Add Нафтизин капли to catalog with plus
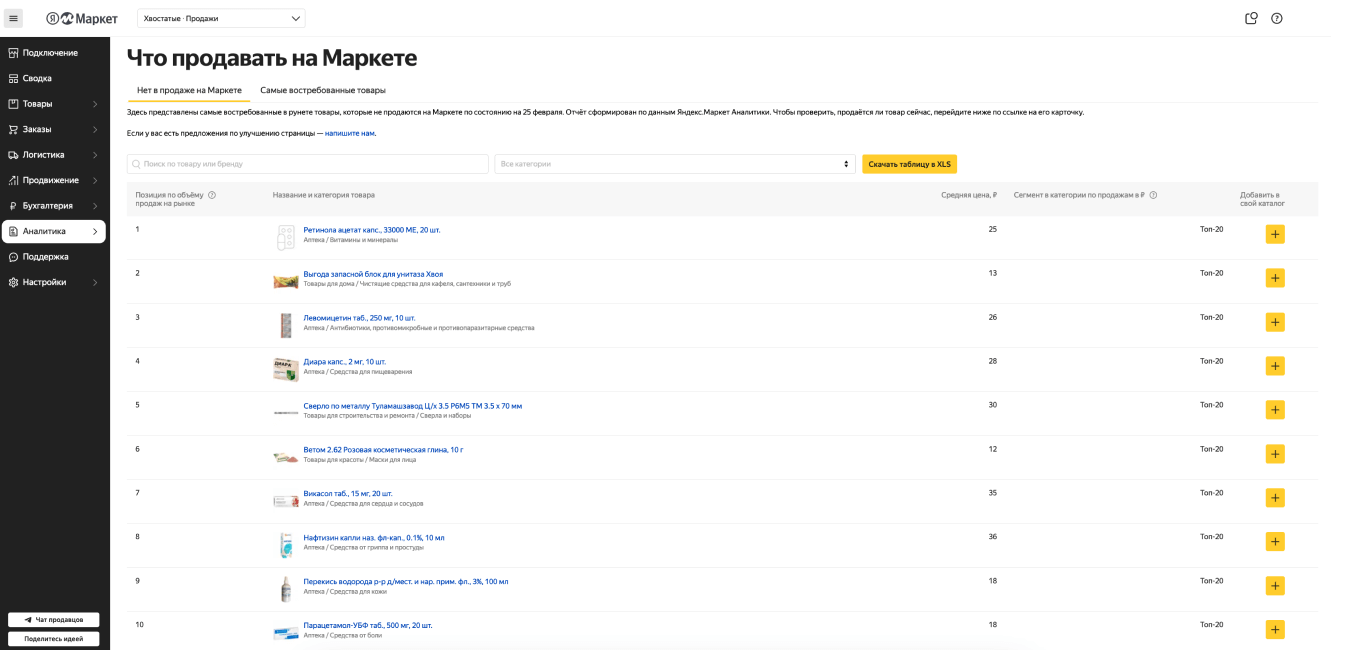Screen dimensions: 1360x650 (1275, 541)
